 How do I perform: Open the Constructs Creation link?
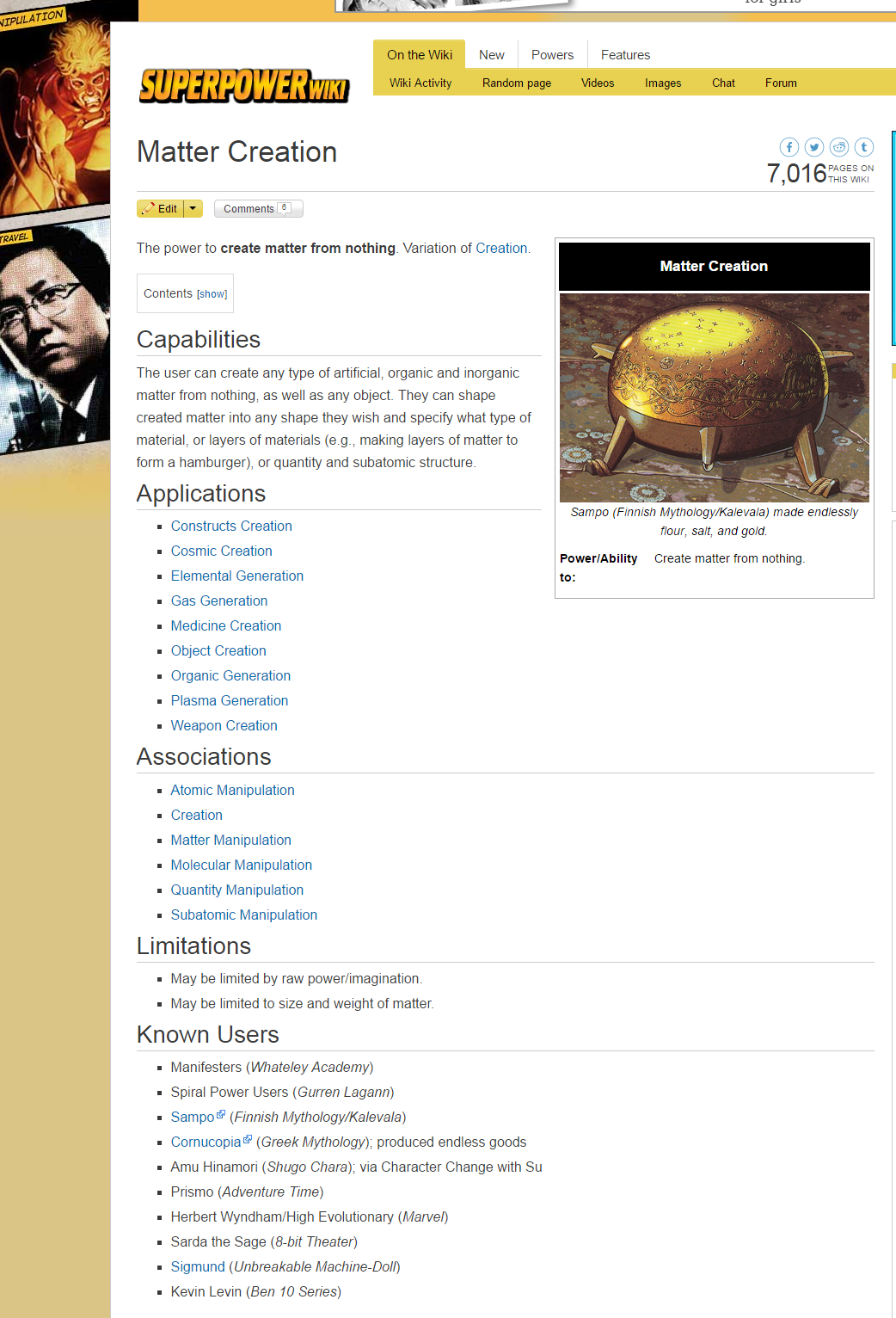(231, 526)
